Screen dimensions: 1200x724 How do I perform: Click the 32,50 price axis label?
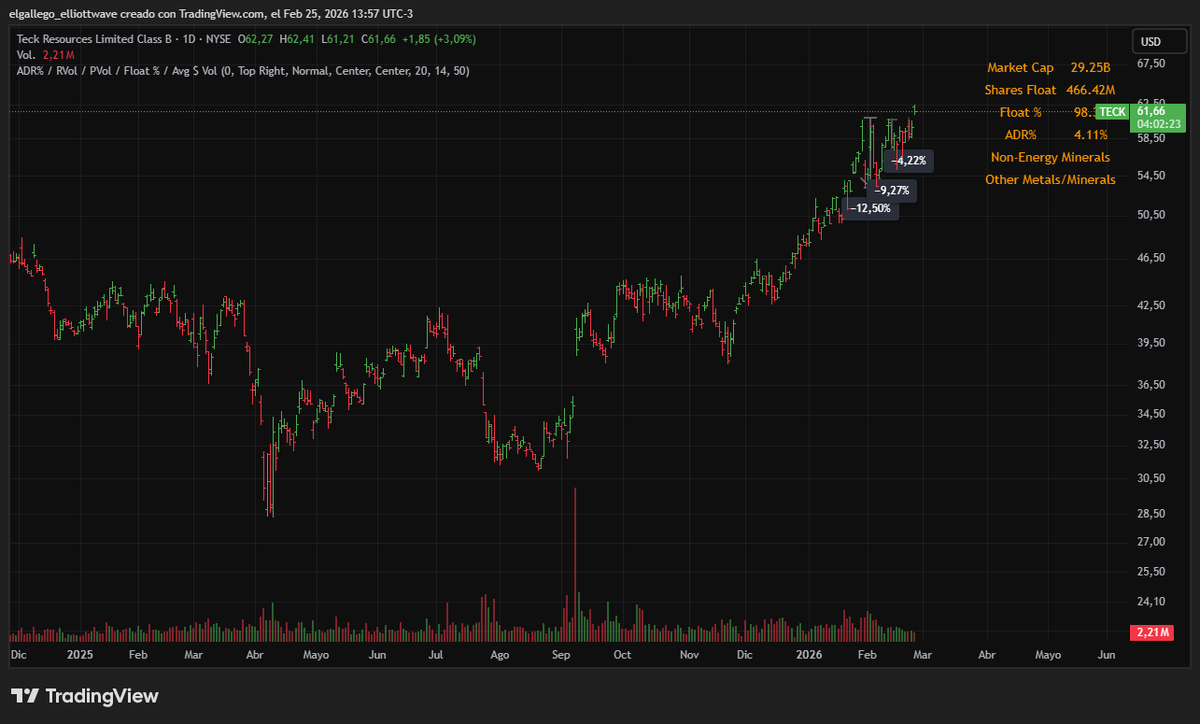1153,444
